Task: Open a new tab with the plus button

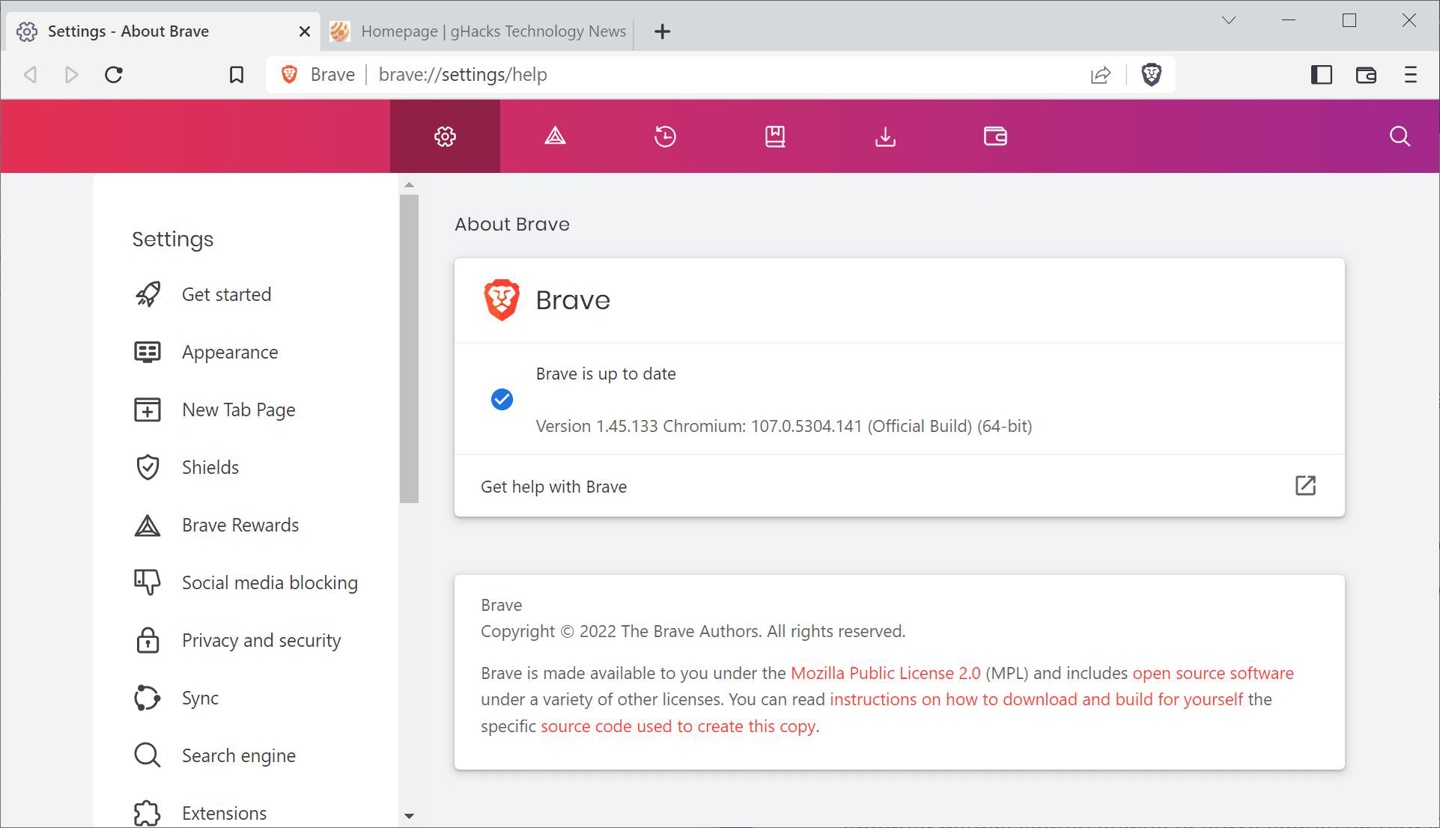Action: tap(662, 31)
